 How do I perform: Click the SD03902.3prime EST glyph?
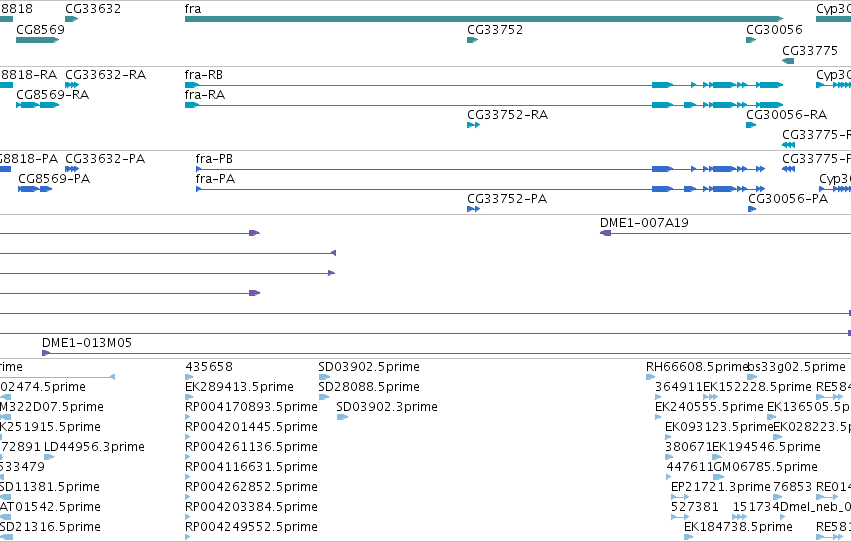[342, 417]
